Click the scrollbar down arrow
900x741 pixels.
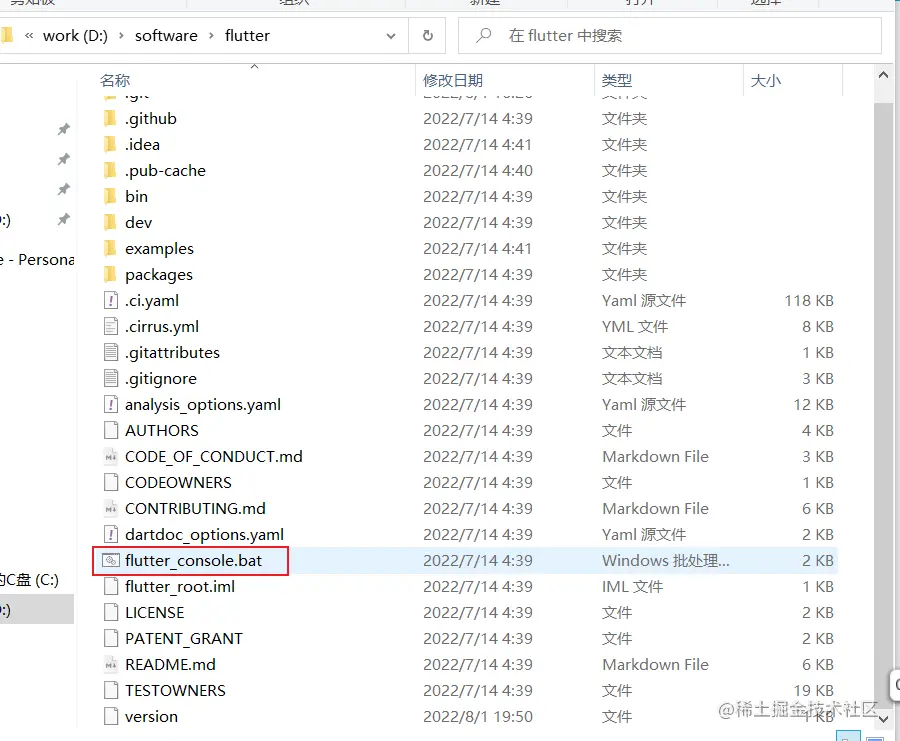pos(883,719)
